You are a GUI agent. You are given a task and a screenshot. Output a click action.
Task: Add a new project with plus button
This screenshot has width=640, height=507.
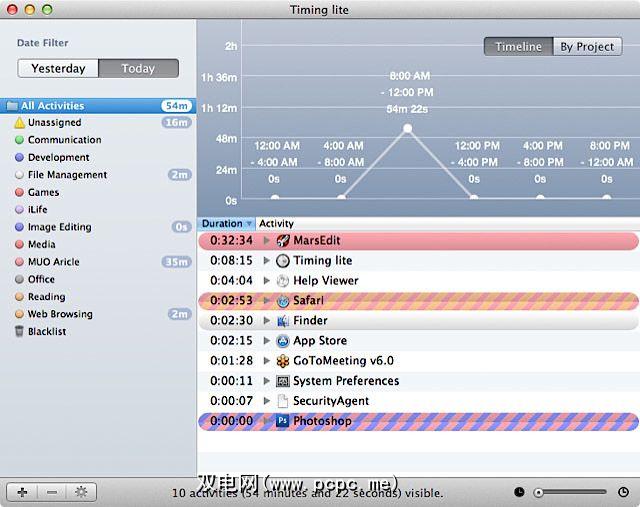click(22, 492)
